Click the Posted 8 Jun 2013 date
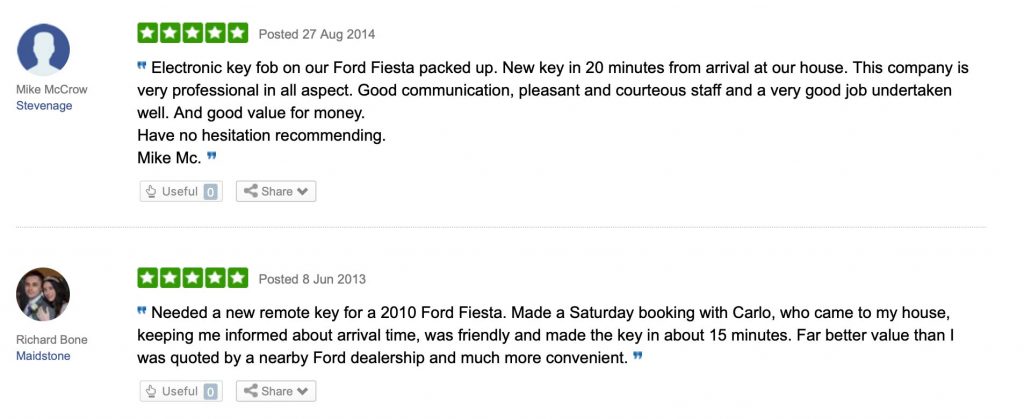The image size is (1024, 419). tap(313, 279)
